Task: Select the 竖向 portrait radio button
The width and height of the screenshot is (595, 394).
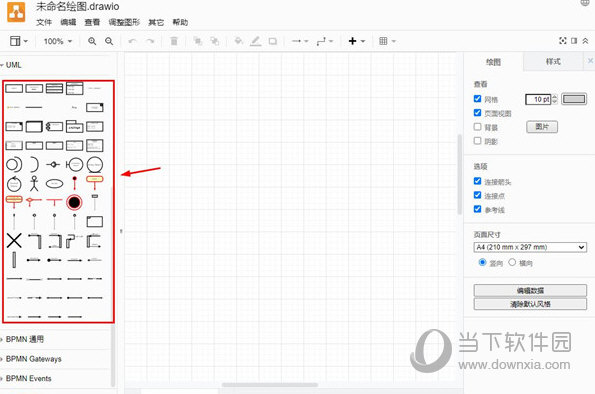Action: pos(482,262)
